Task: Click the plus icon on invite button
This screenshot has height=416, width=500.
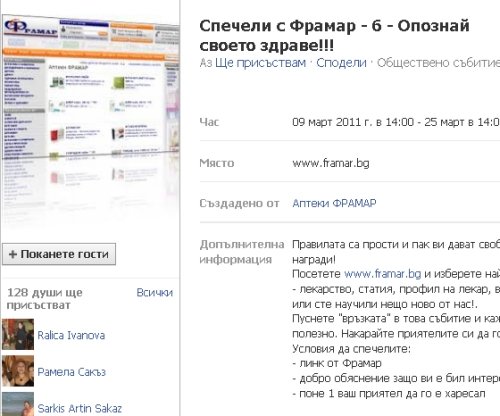Action: (13, 254)
